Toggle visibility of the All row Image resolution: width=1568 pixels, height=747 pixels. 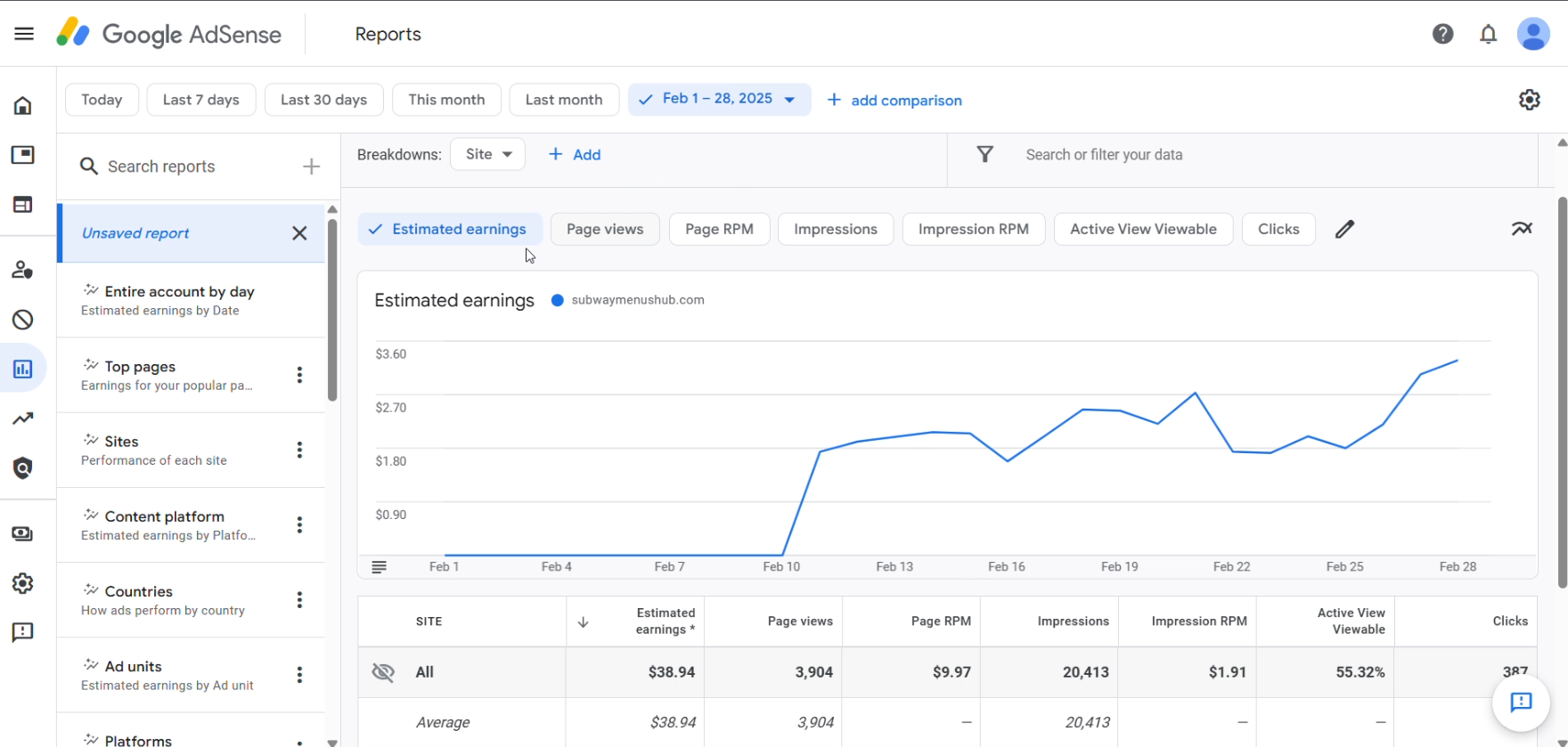[x=383, y=672]
